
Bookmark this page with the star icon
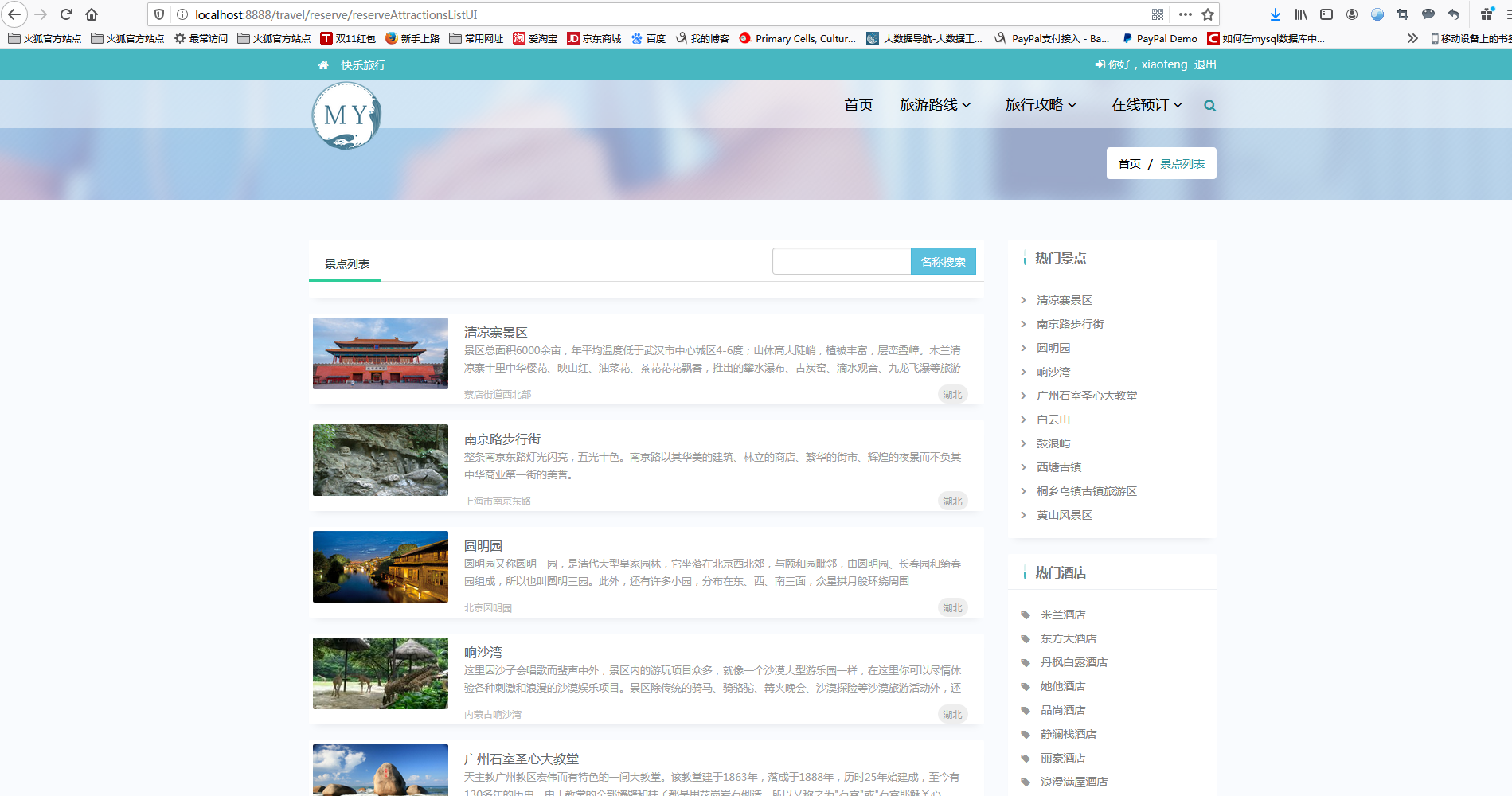[1208, 14]
